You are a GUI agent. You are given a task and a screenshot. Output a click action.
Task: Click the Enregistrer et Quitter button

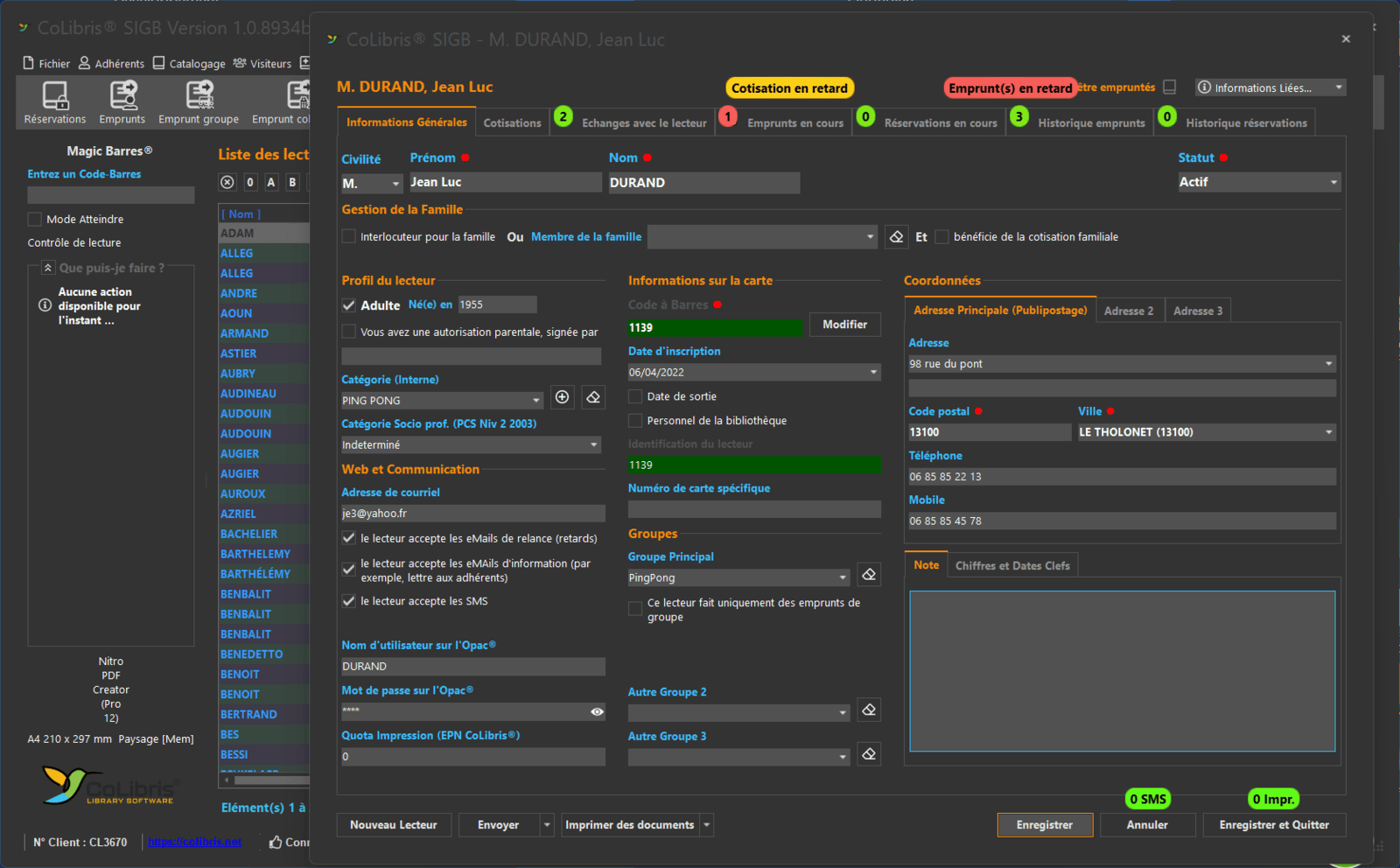(1273, 825)
